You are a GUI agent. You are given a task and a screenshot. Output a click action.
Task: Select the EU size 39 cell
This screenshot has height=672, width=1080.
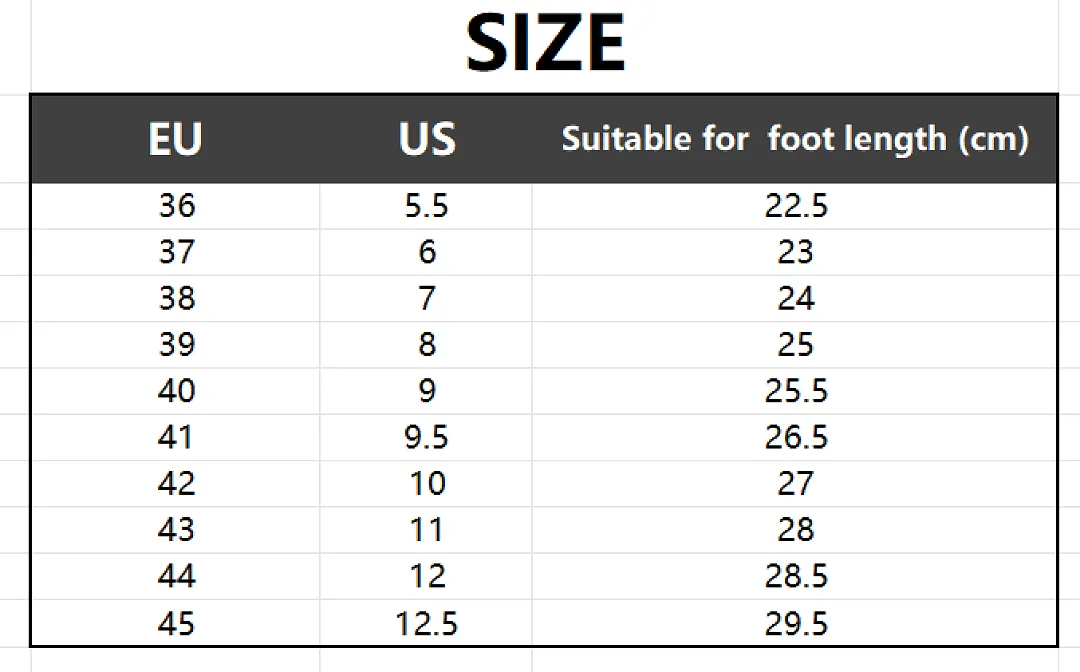tap(176, 344)
